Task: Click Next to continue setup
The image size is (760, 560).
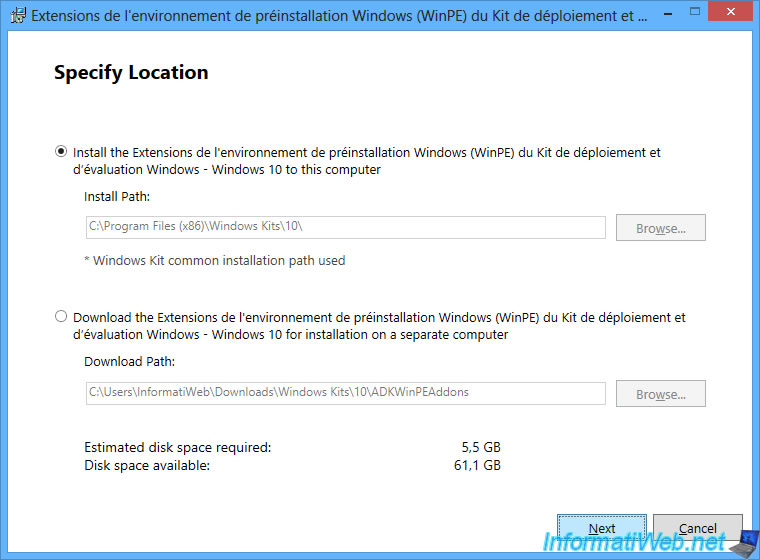Action: pos(602,528)
